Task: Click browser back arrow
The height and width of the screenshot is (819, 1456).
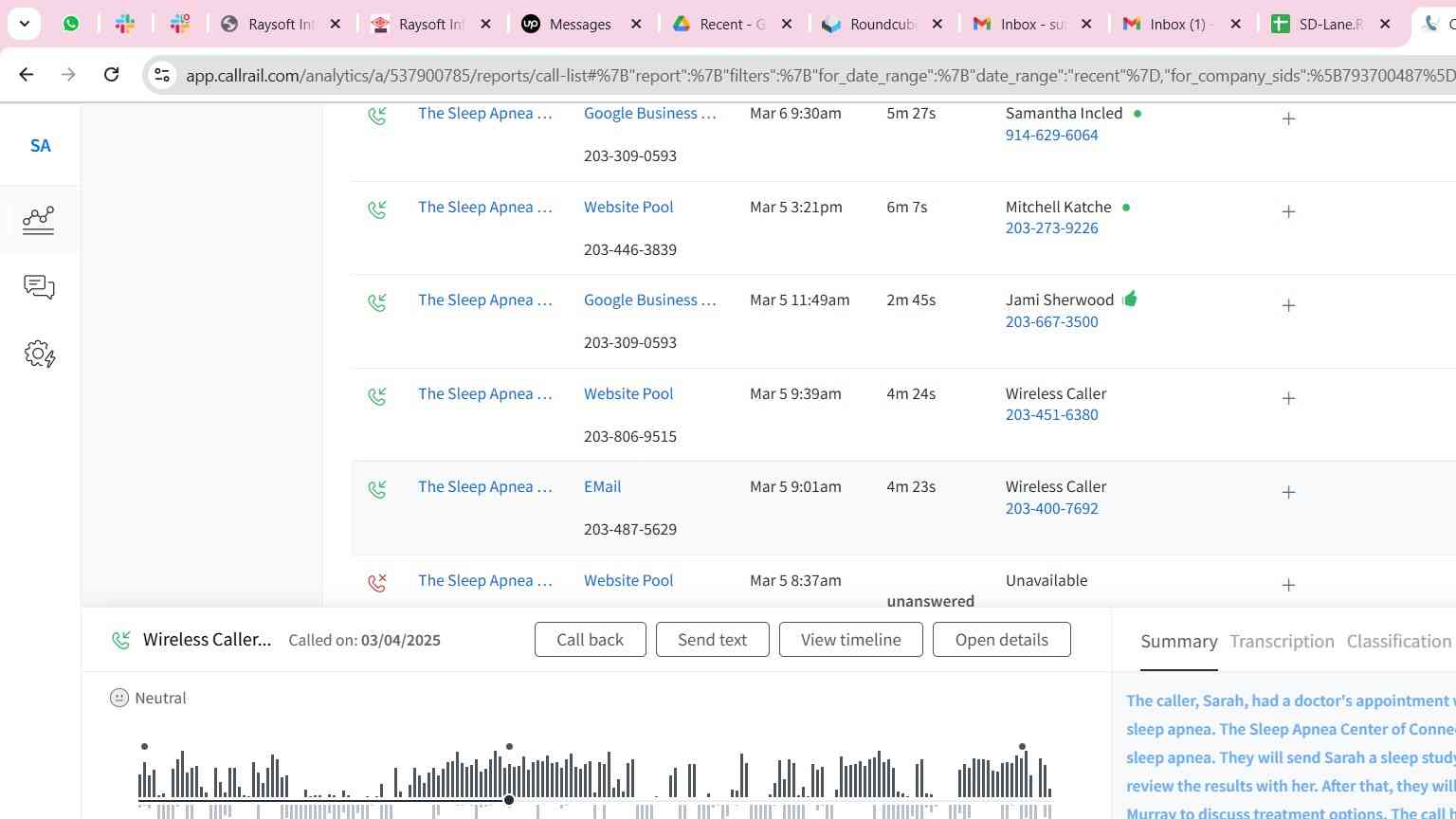Action: 26,74
